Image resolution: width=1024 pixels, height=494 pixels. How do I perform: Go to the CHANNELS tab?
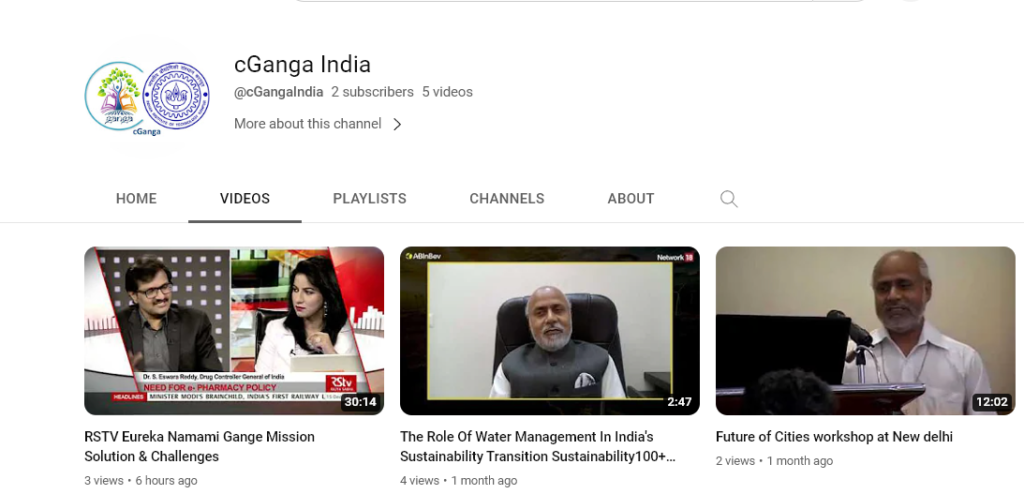point(507,199)
